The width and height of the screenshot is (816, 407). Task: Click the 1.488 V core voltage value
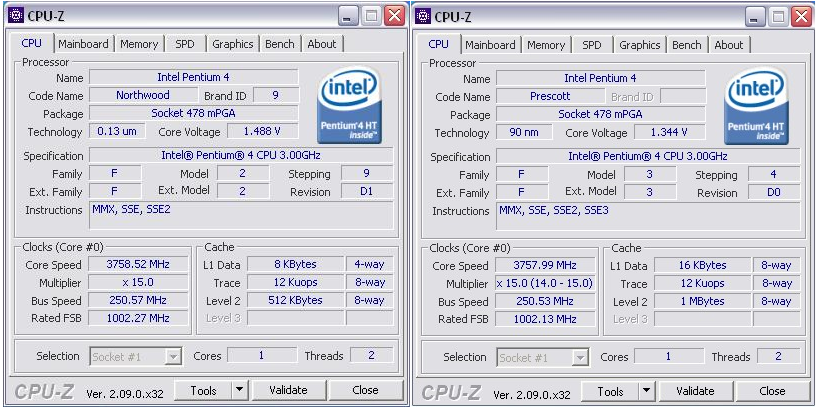click(263, 132)
